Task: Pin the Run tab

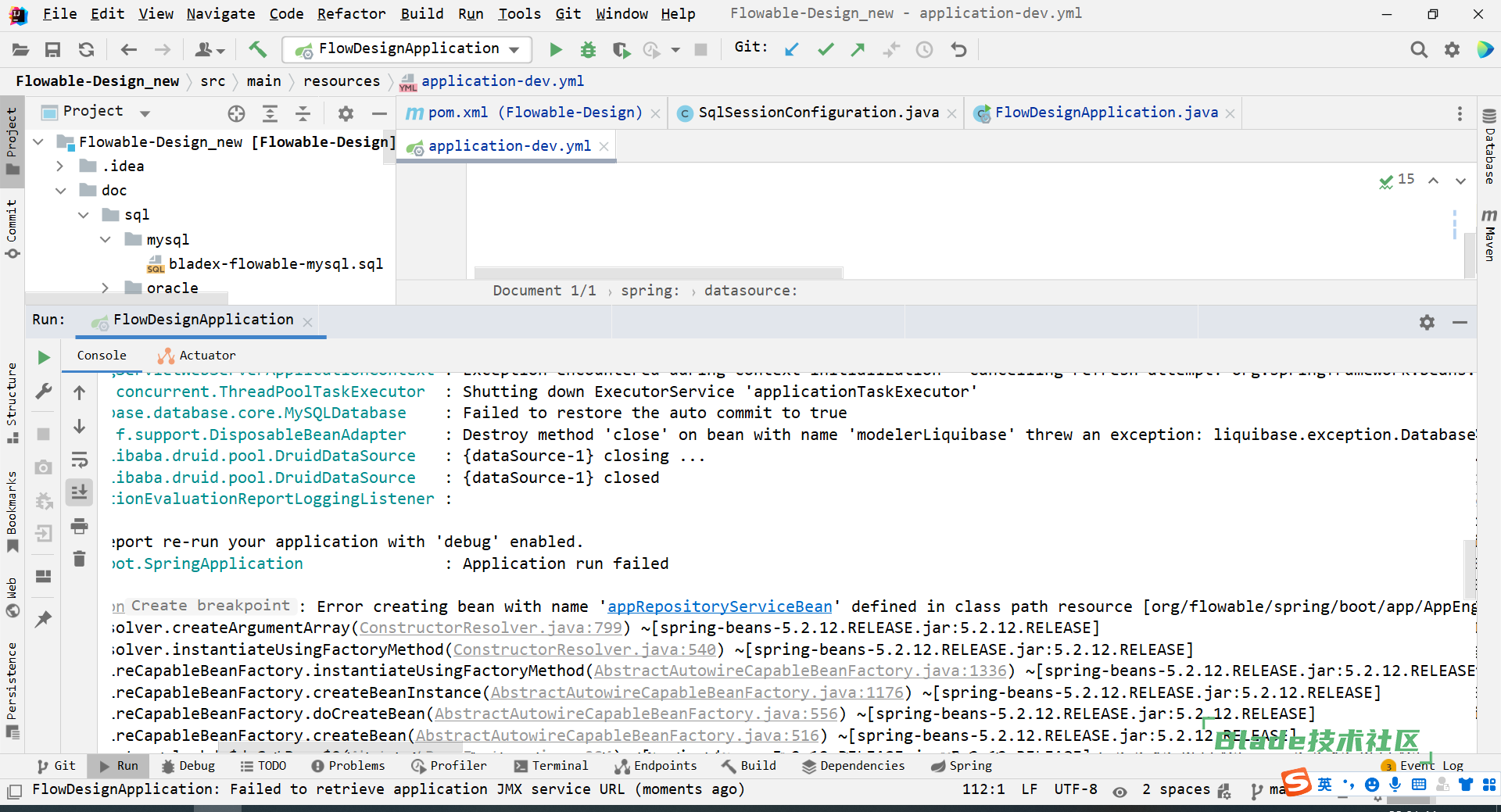Action: point(44,619)
